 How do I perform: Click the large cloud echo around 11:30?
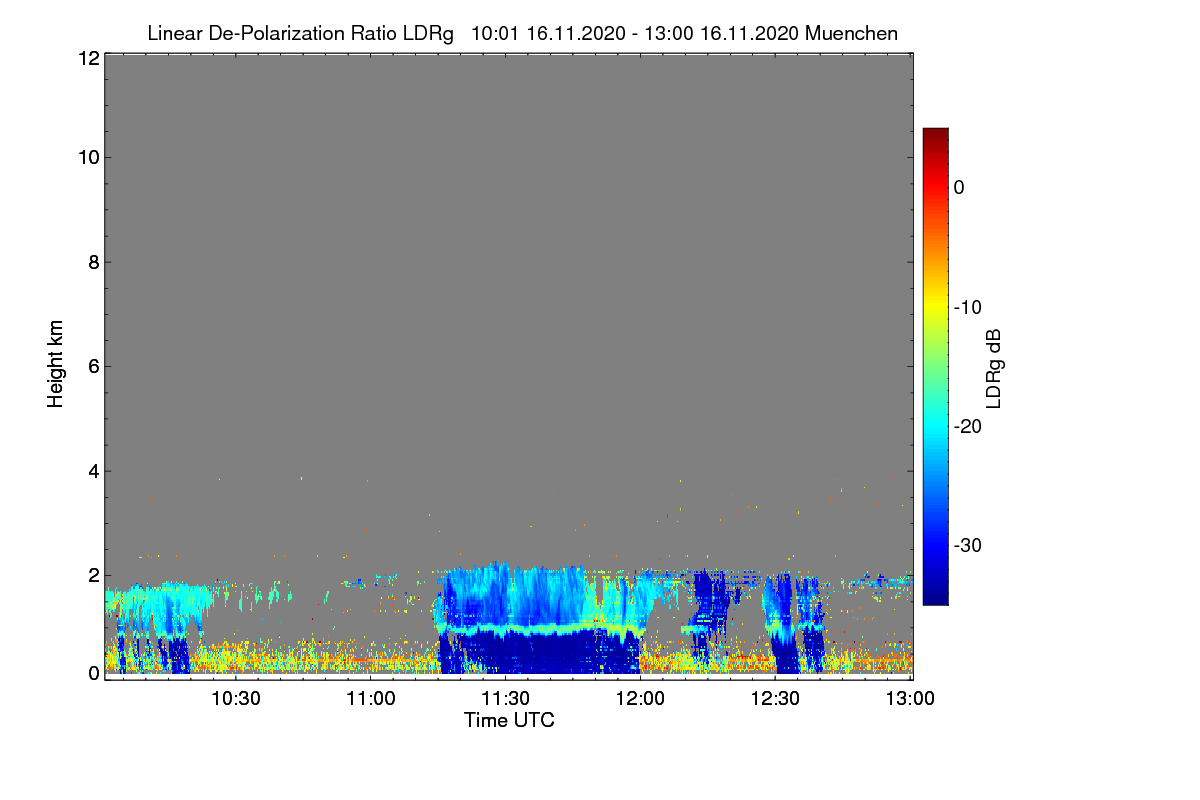tap(540, 620)
